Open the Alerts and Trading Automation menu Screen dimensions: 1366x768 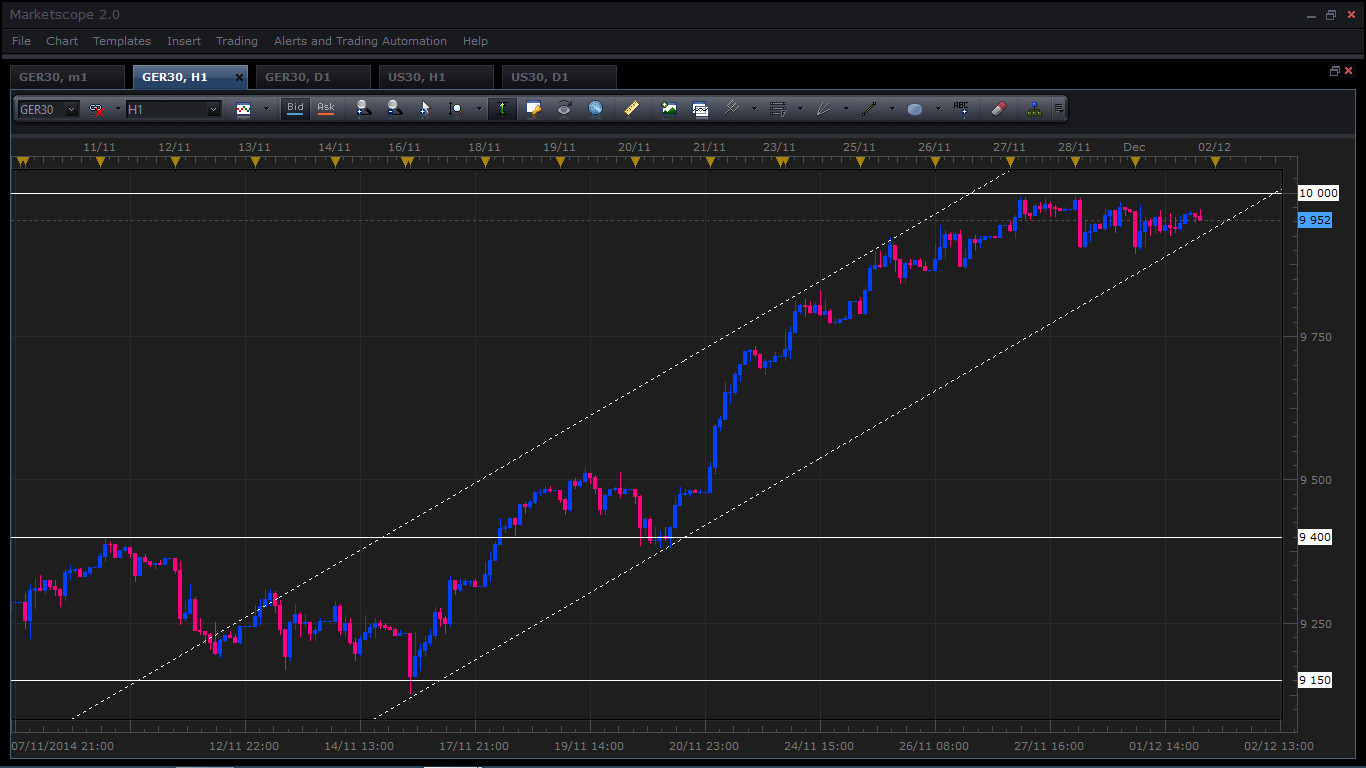360,41
